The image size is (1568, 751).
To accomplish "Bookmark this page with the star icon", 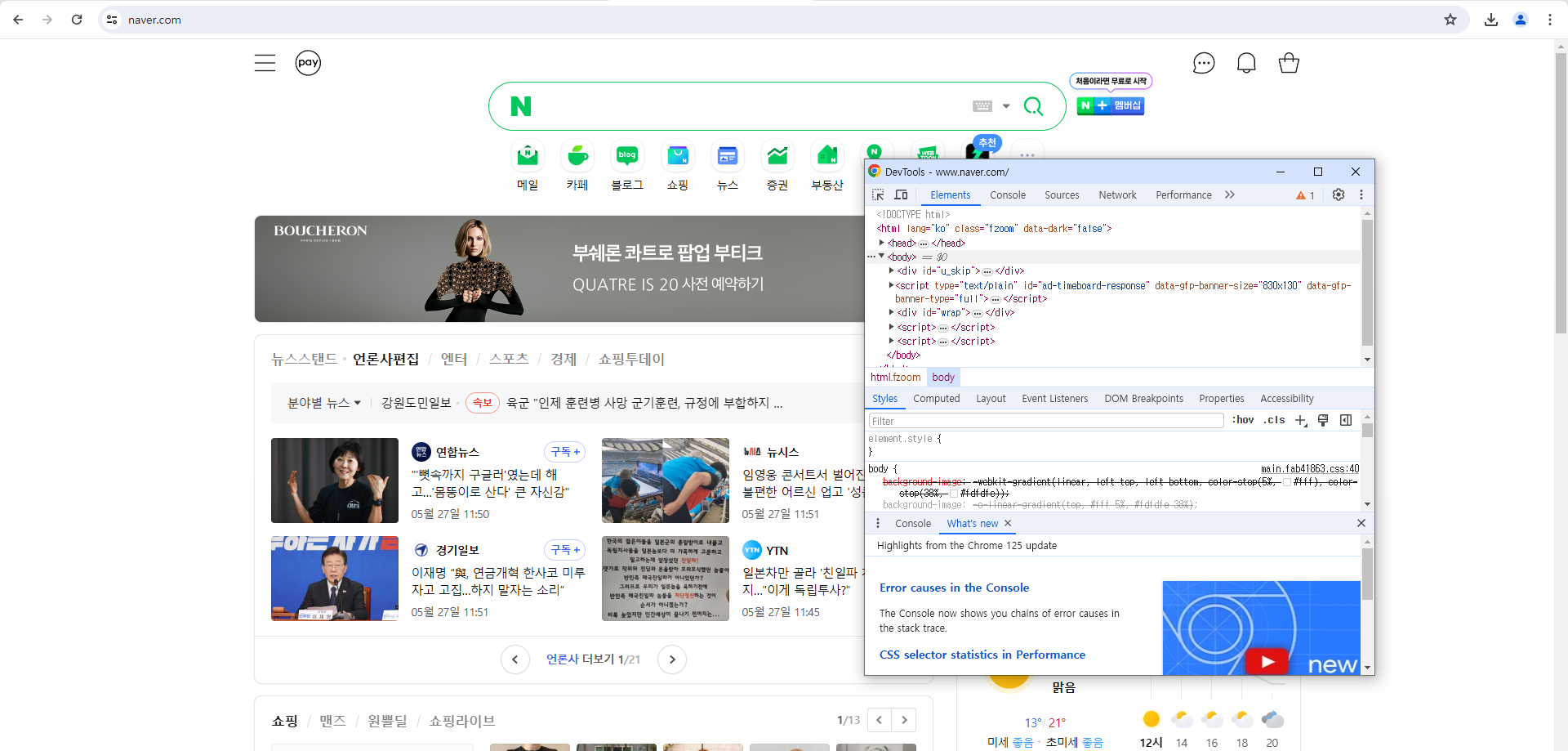I will pos(1450,20).
